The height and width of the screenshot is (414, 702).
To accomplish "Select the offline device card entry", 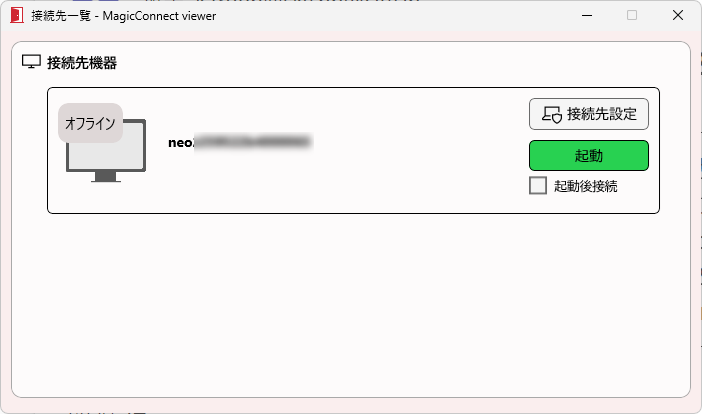I will point(353,150).
